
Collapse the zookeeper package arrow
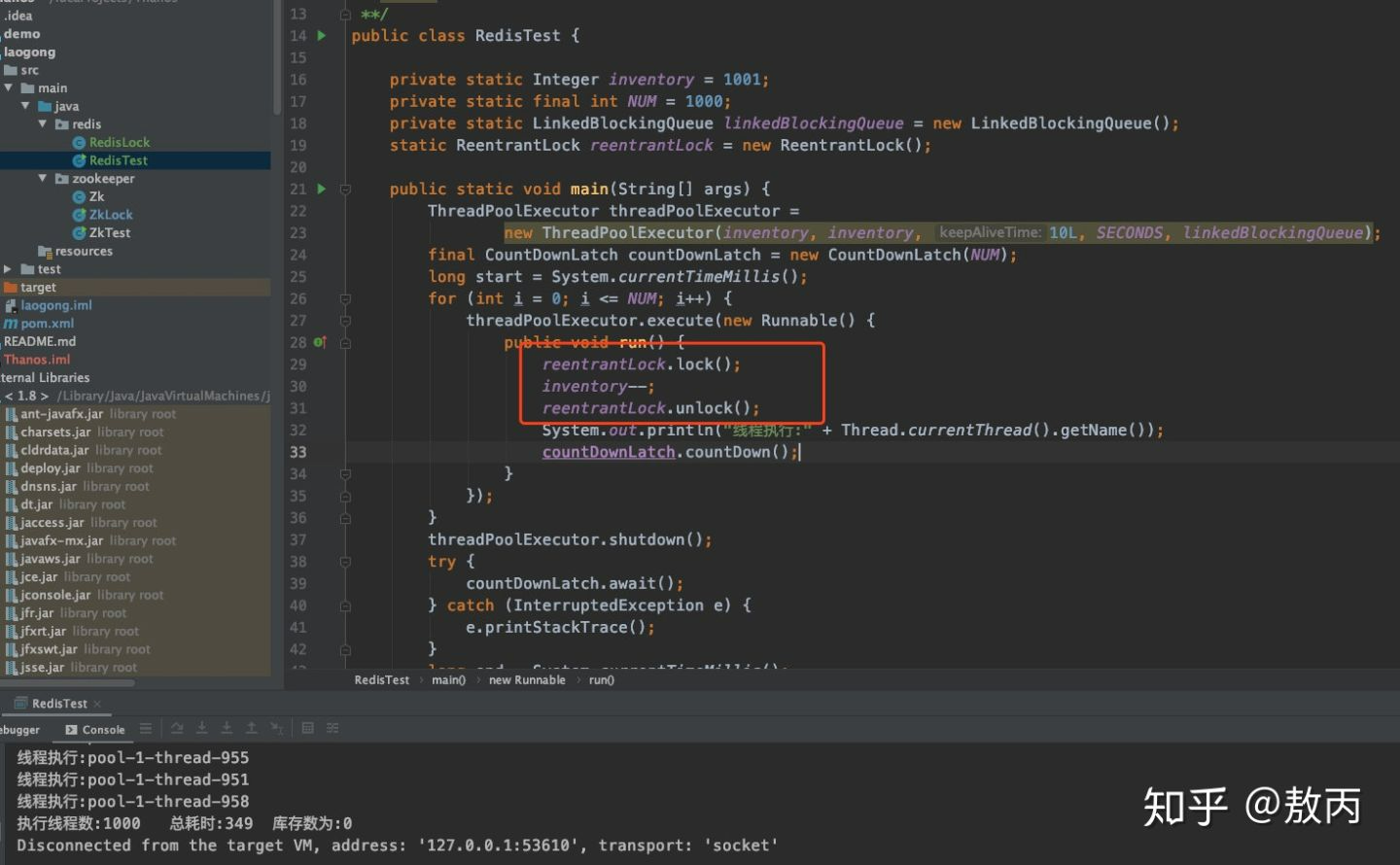43,178
